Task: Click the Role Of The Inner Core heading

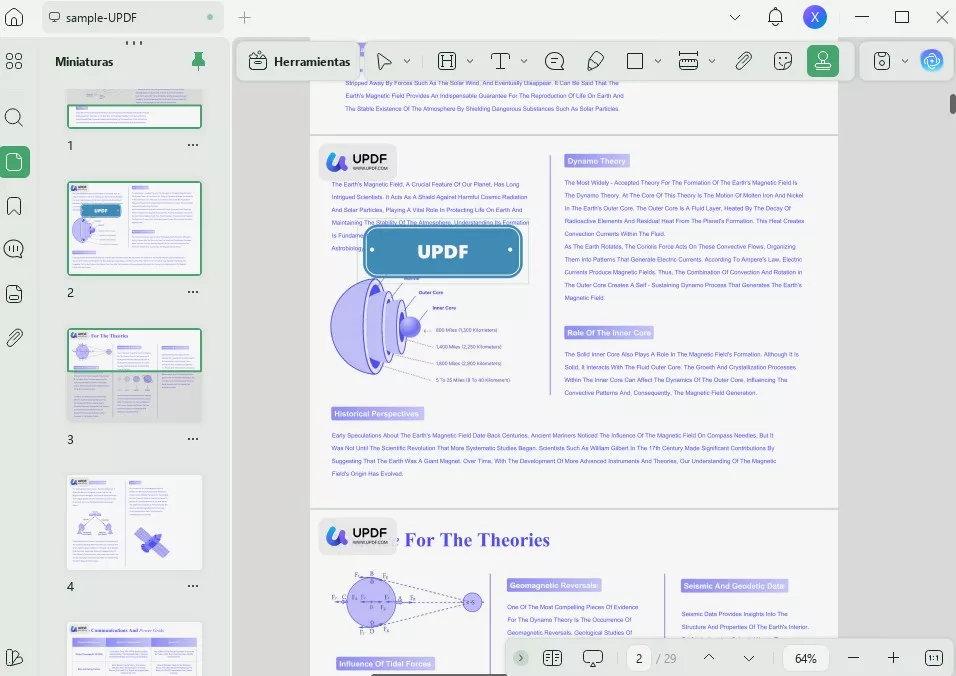Action: pos(609,333)
